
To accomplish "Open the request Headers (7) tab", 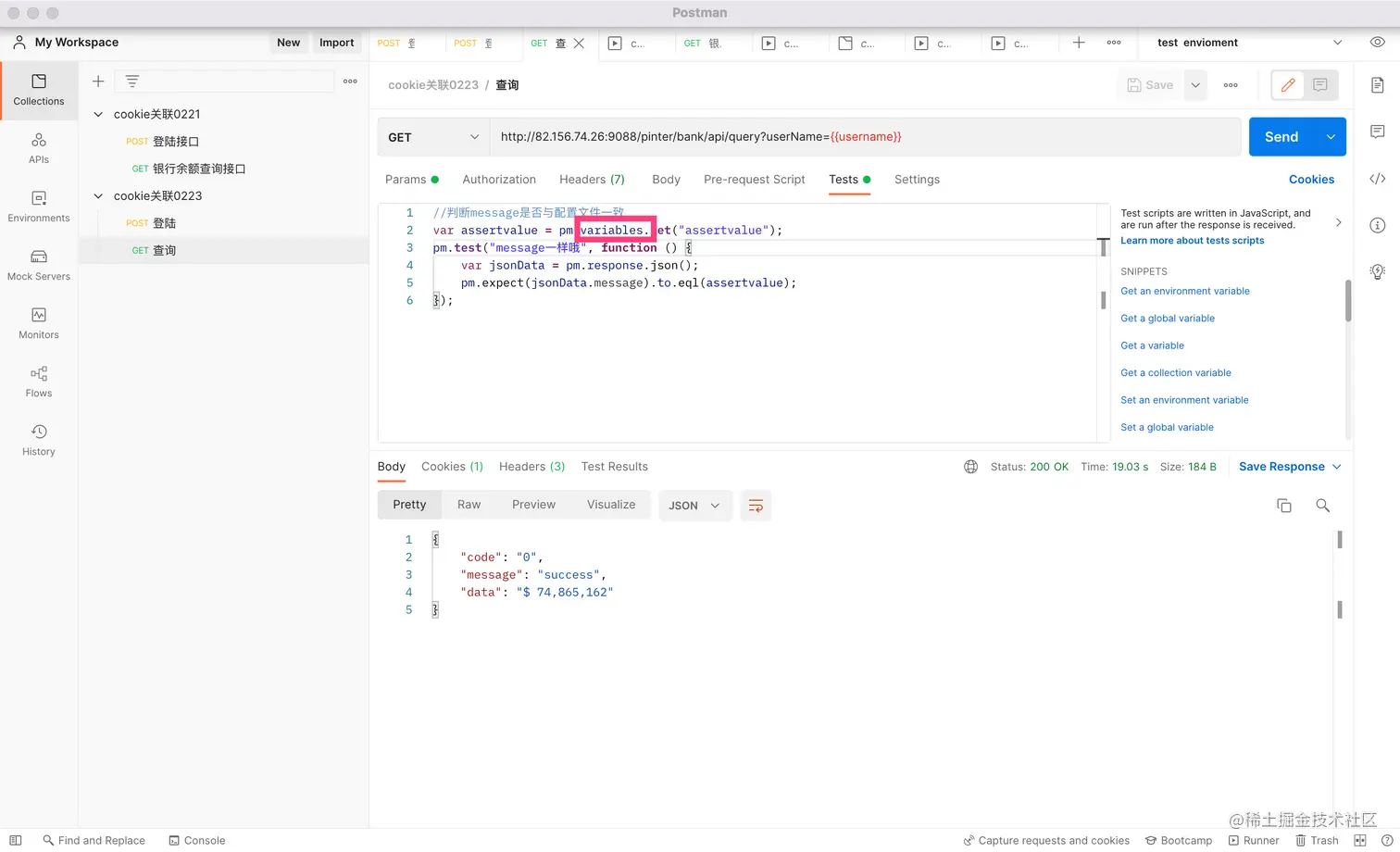I will point(592,180).
